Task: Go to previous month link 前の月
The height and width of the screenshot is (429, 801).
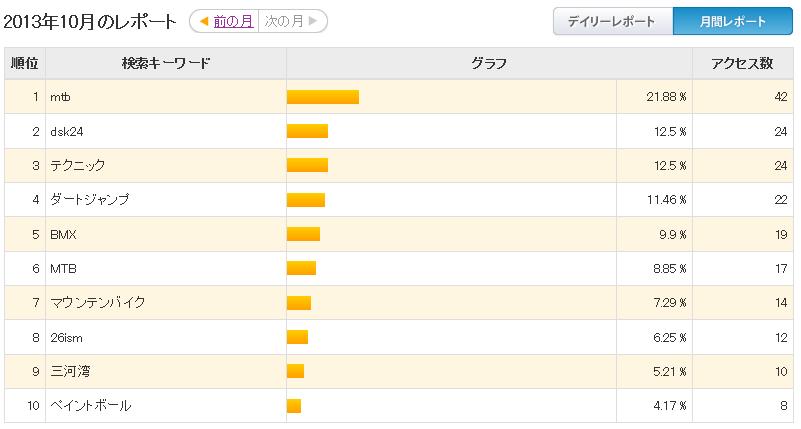Action: pos(233,21)
